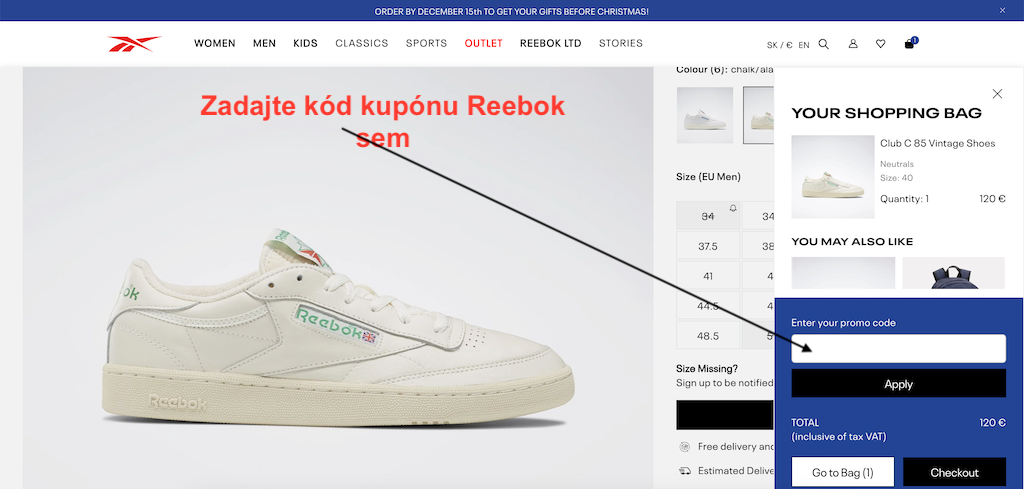Select size 37.5
The height and width of the screenshot is (489, 1024).
(x=708, y=246)
